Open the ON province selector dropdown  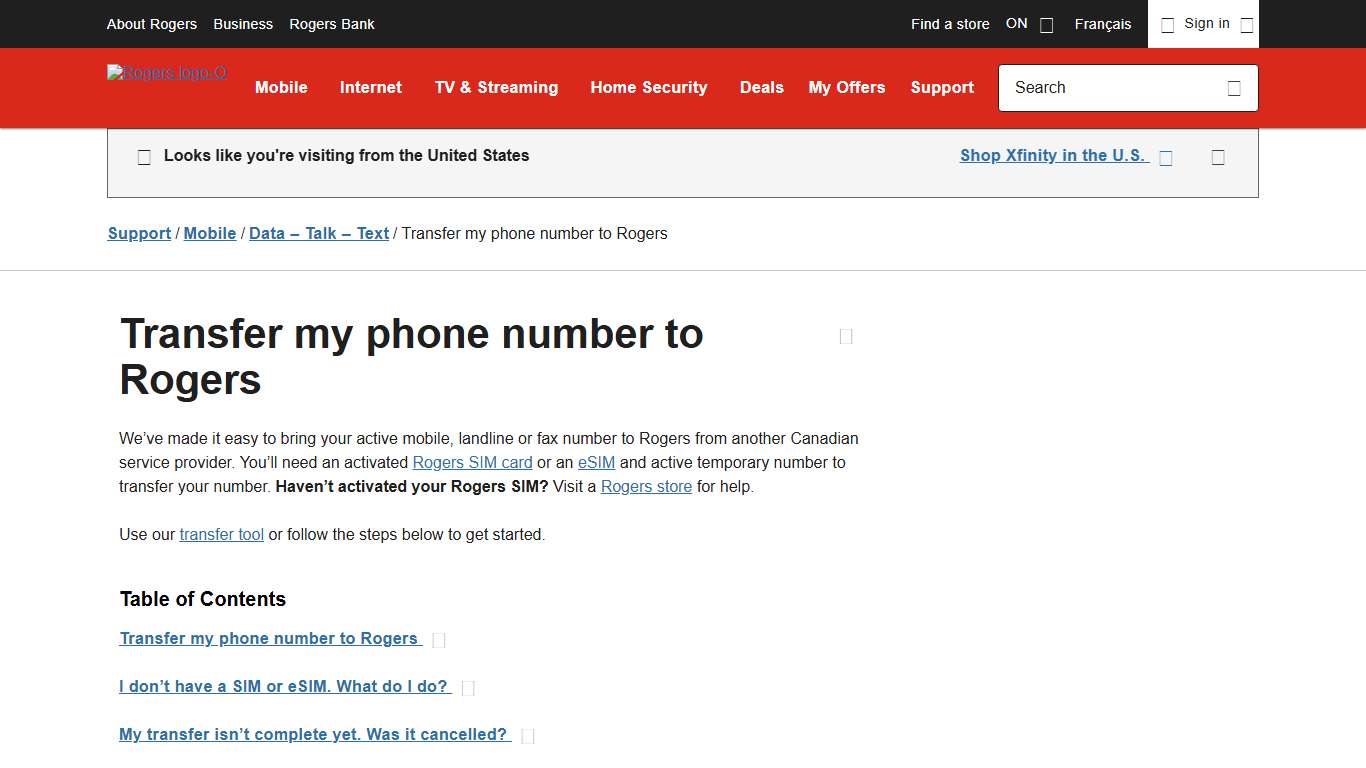(x=1045, y=24)
